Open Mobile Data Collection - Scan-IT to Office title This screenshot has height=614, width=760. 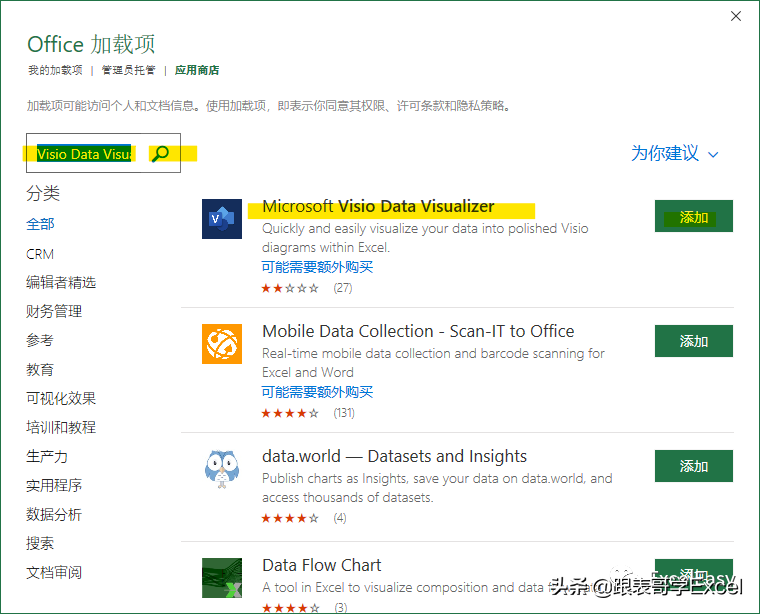coord(418,331)
